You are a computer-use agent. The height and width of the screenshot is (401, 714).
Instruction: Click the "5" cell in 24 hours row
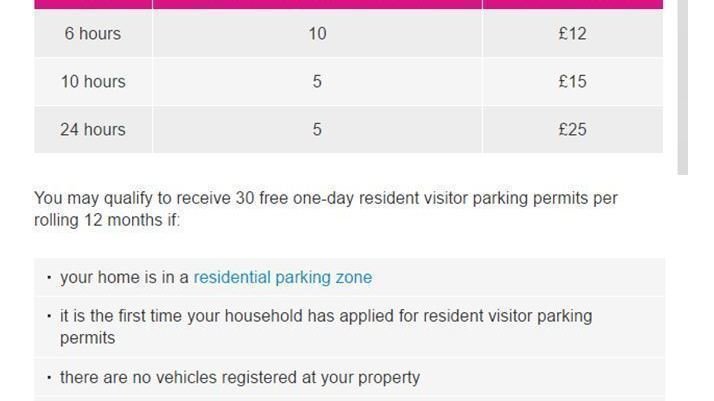click(317, 129)
